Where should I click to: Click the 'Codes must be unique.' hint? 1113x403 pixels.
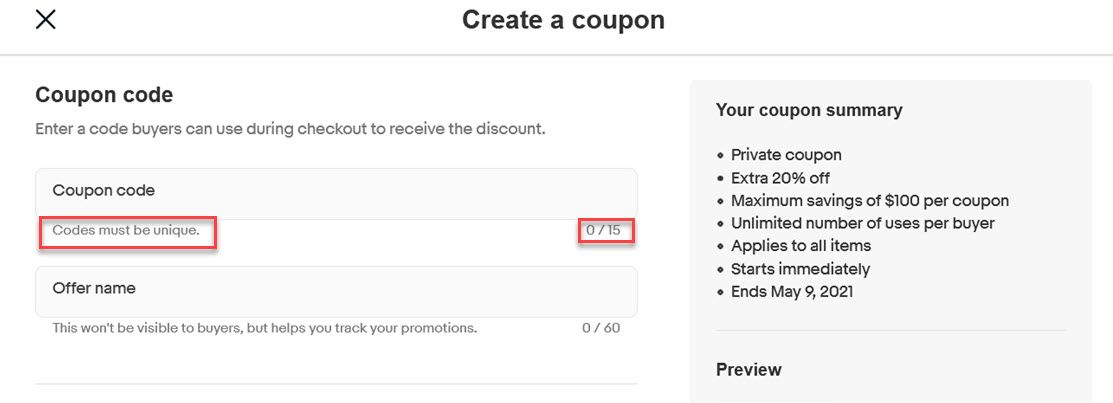click(x=126, y=231)
